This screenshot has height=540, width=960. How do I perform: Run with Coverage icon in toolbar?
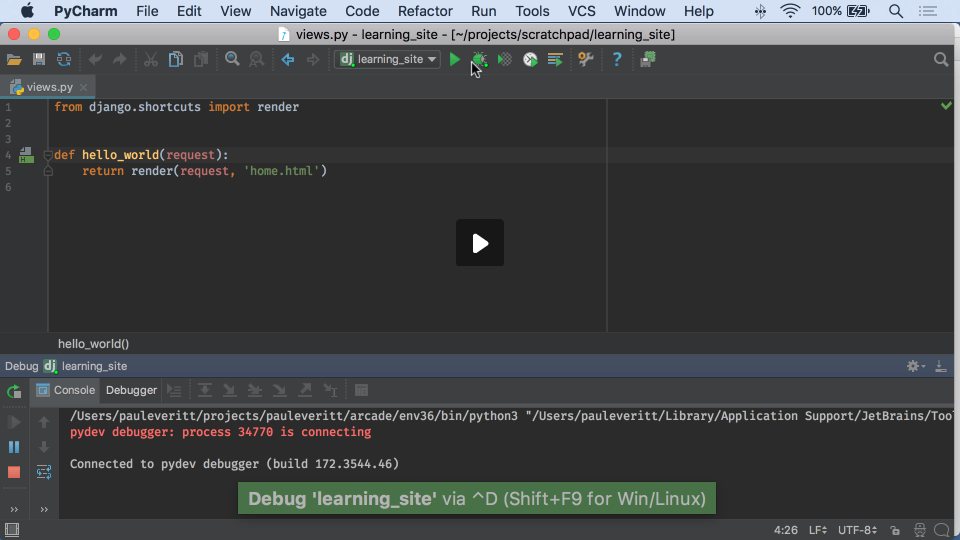pos(504,59)
